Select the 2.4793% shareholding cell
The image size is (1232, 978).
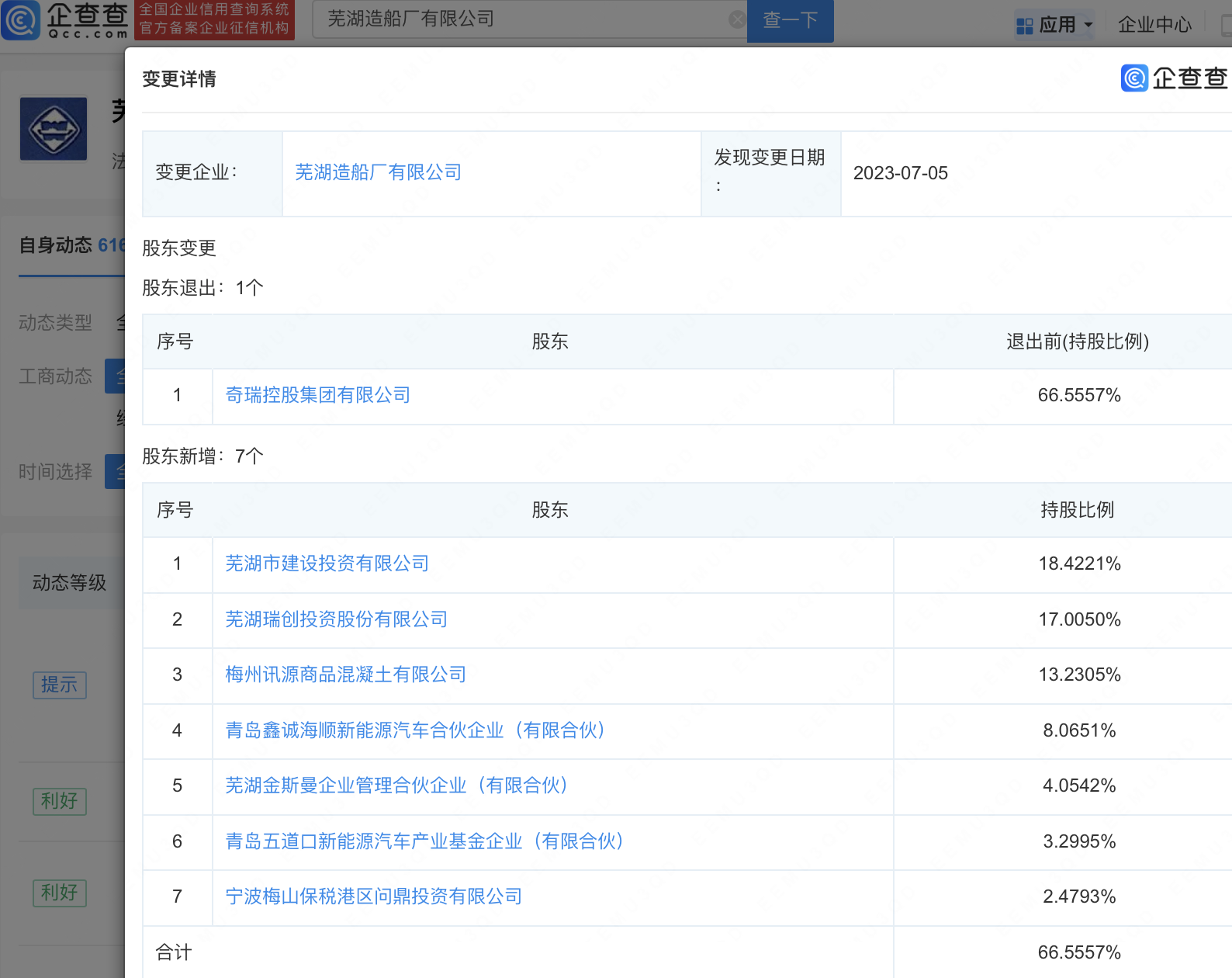tap(1079, 896)
